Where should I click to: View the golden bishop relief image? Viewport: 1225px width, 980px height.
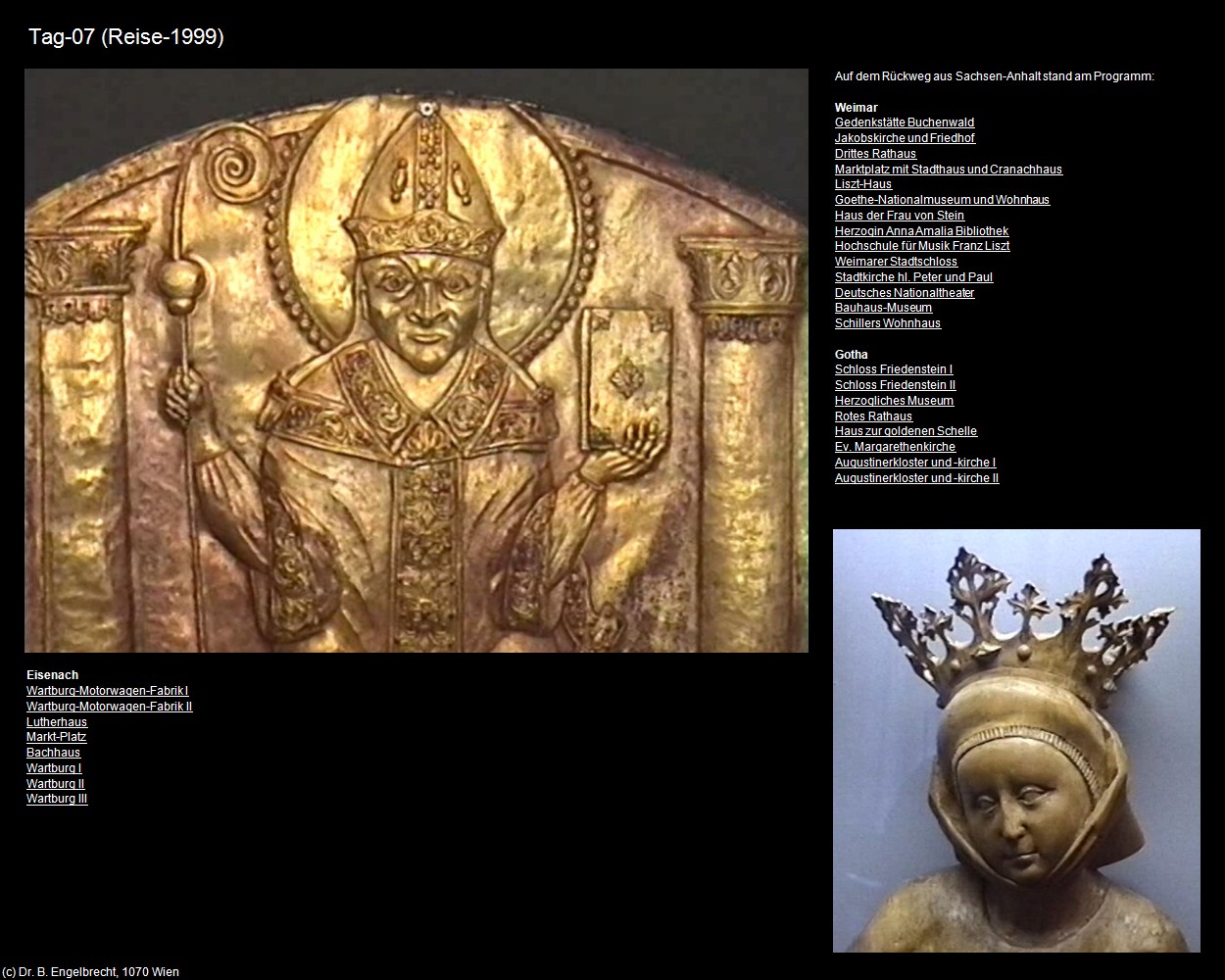[416, 361]
